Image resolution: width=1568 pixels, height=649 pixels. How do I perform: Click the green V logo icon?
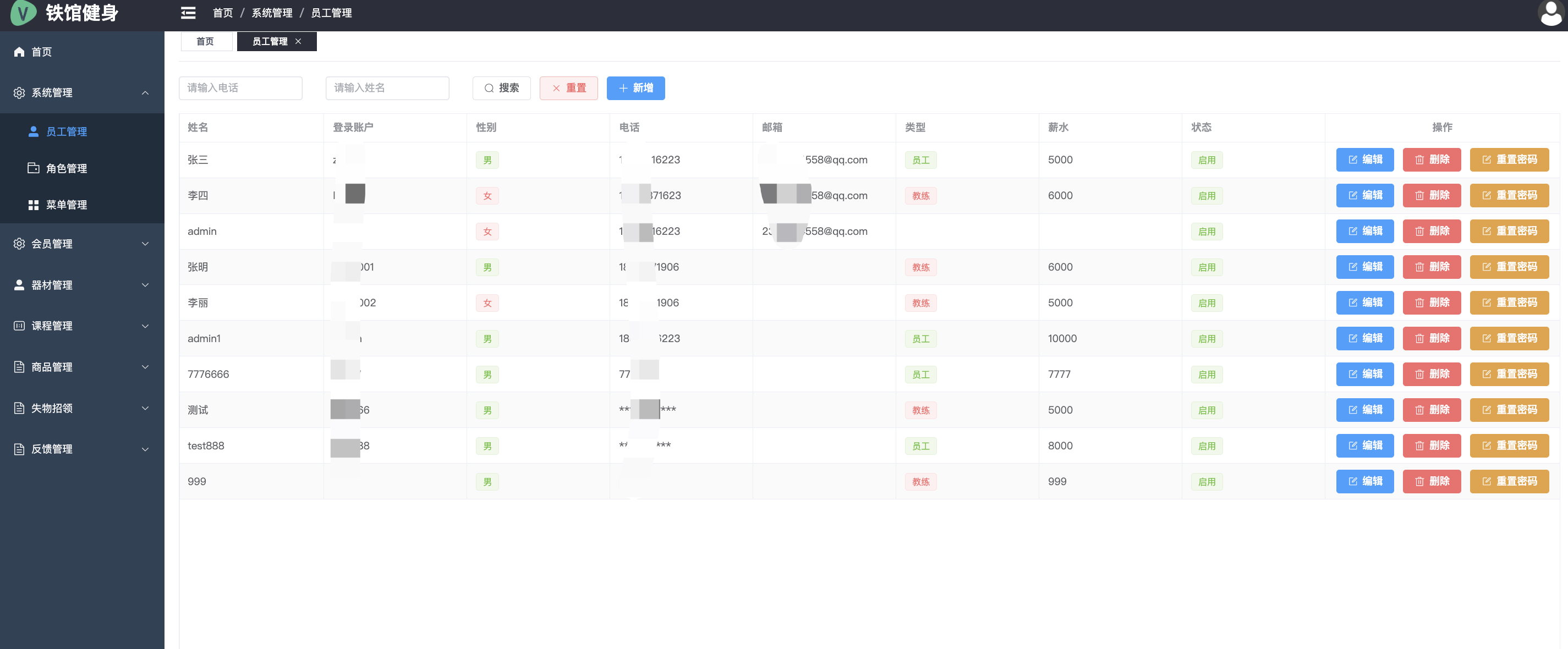tap(23, 13)
